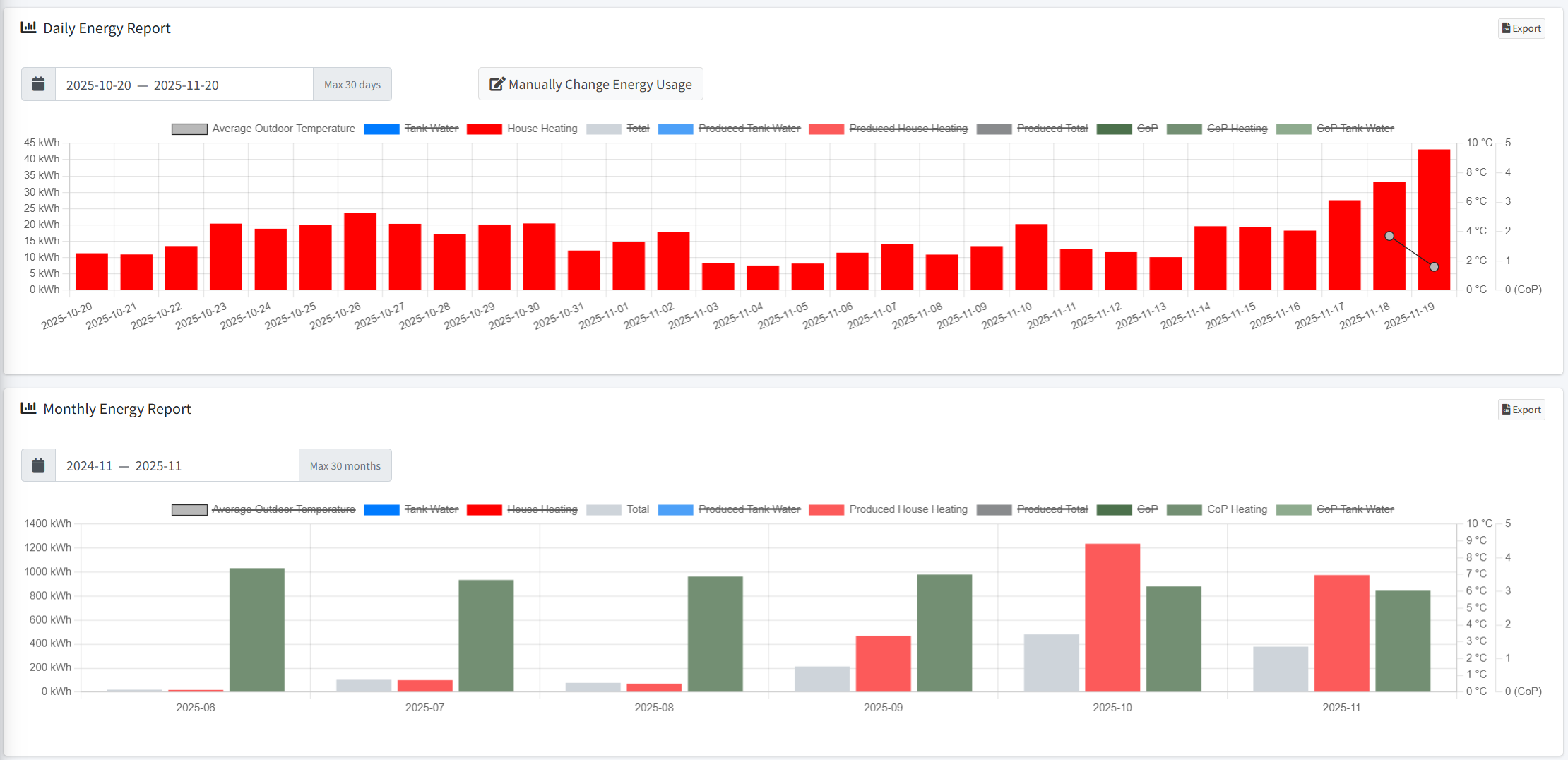
Task: Click the temperature data point on 2025-11-18
Action: (1389, 236)
